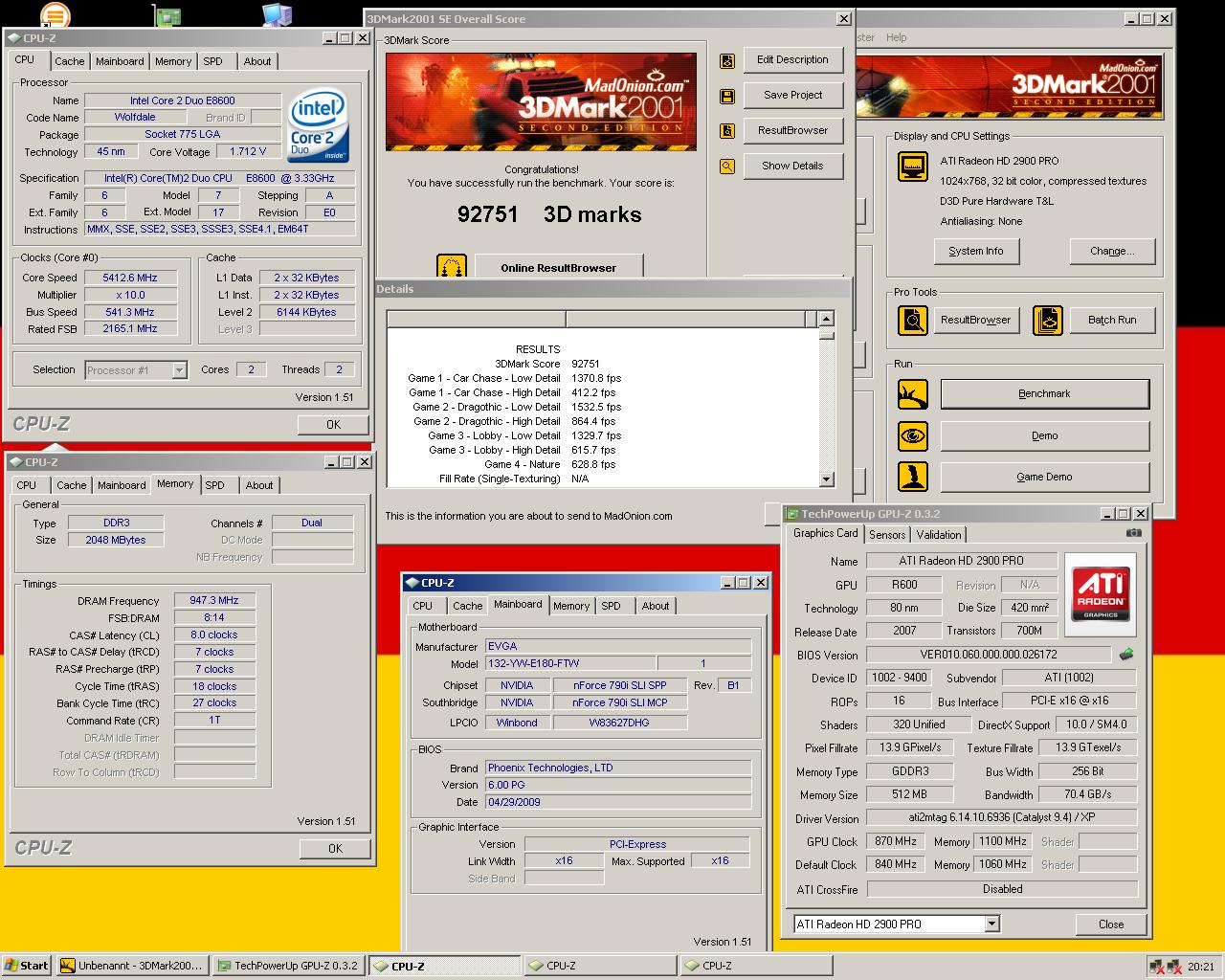This screenshot has width=1225, height=980.
Task: Switch to the Sensors tab in GPU-Z
Action: (x=887, y=535)
